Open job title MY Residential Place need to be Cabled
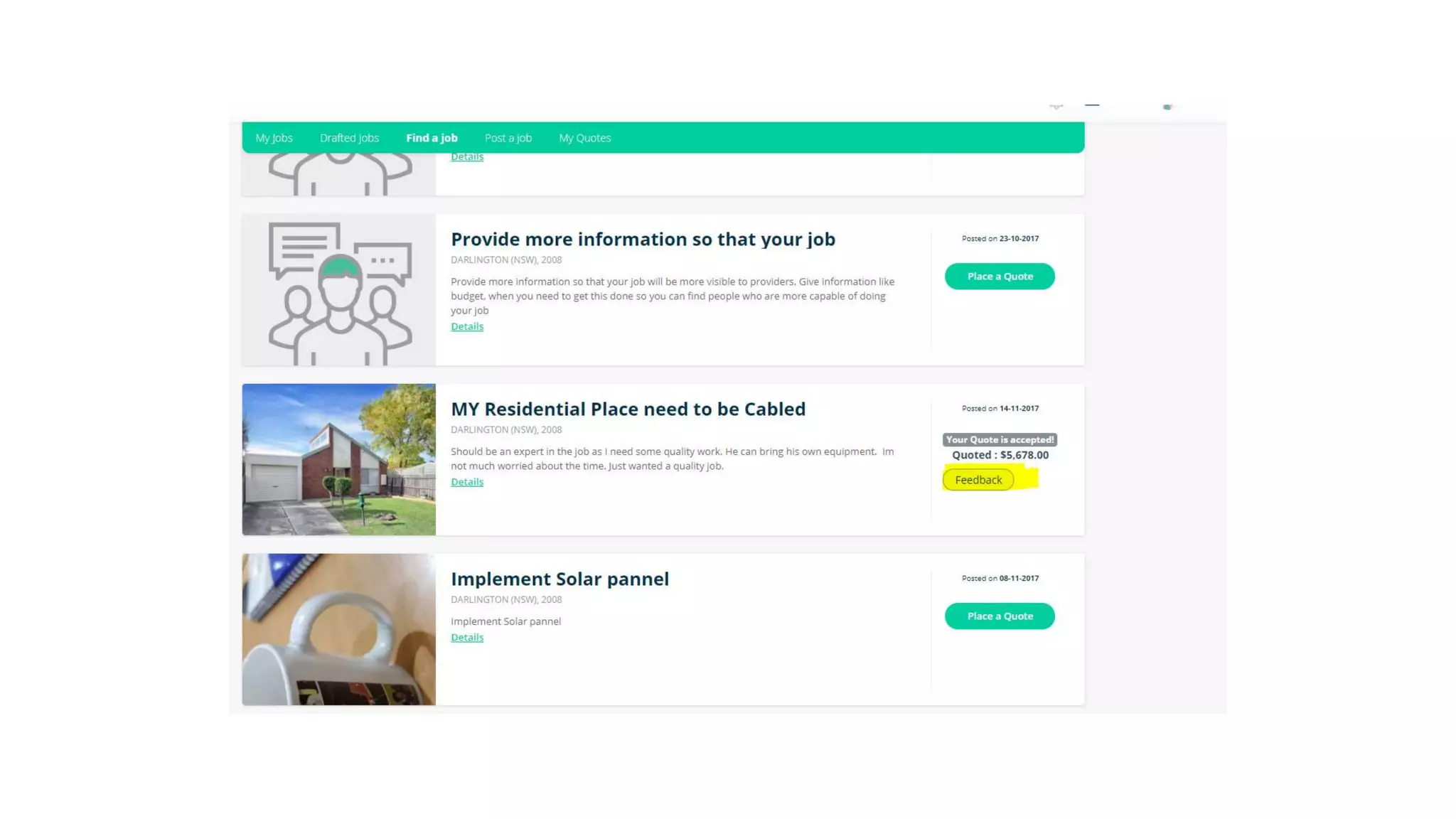This screenshot has width=1456, height=819. (x=628, y=409)
